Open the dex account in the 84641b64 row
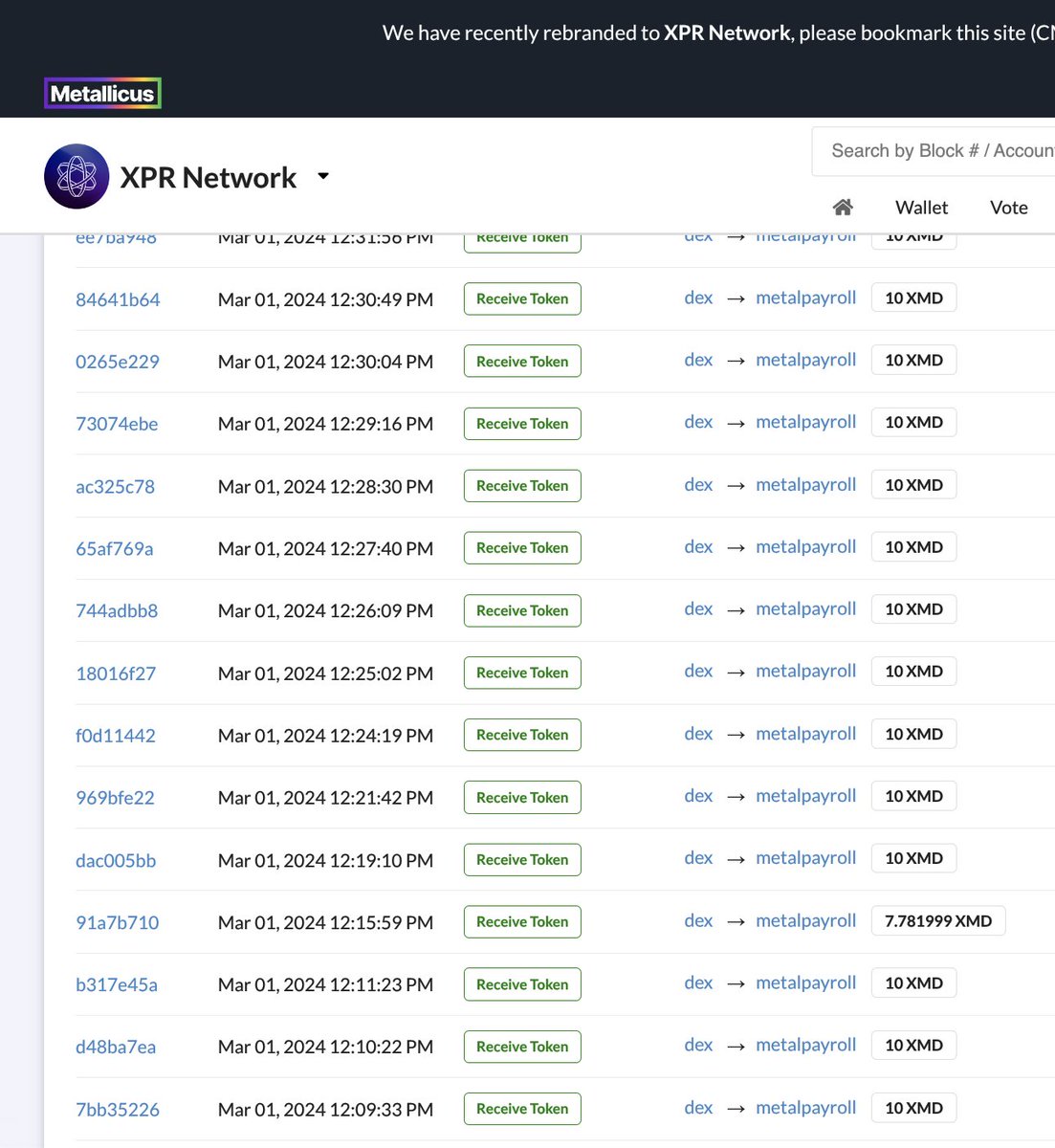Viewport: 1055px width, 1148px height. (698, 298)
